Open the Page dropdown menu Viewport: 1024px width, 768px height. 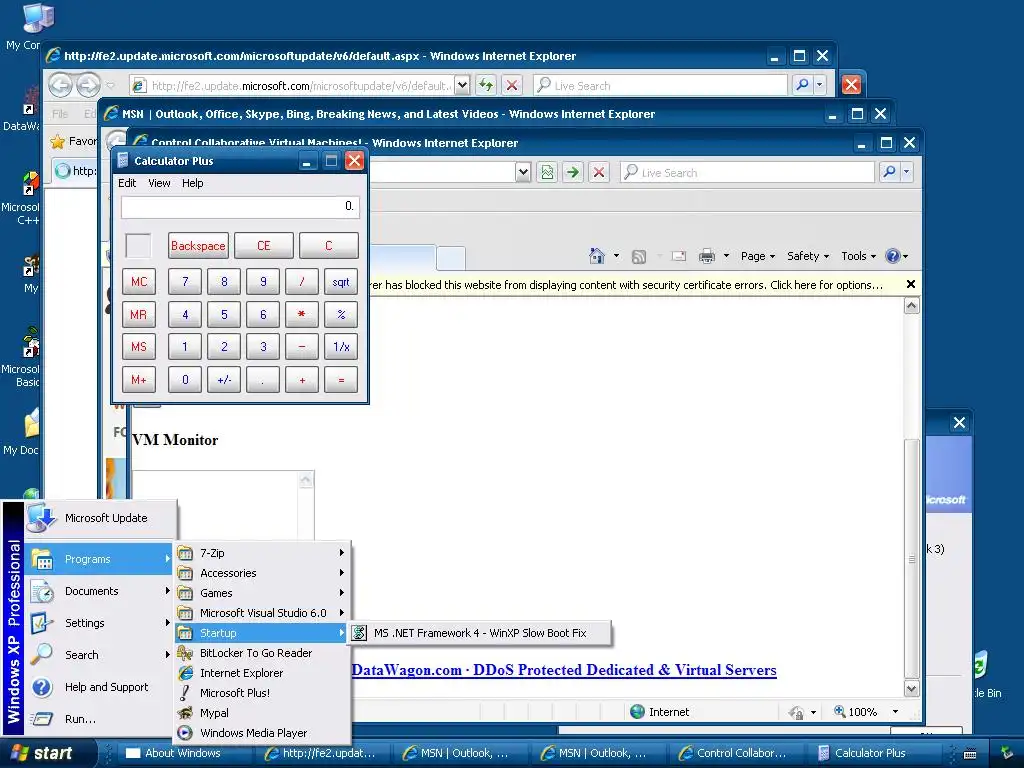(758, 256)
